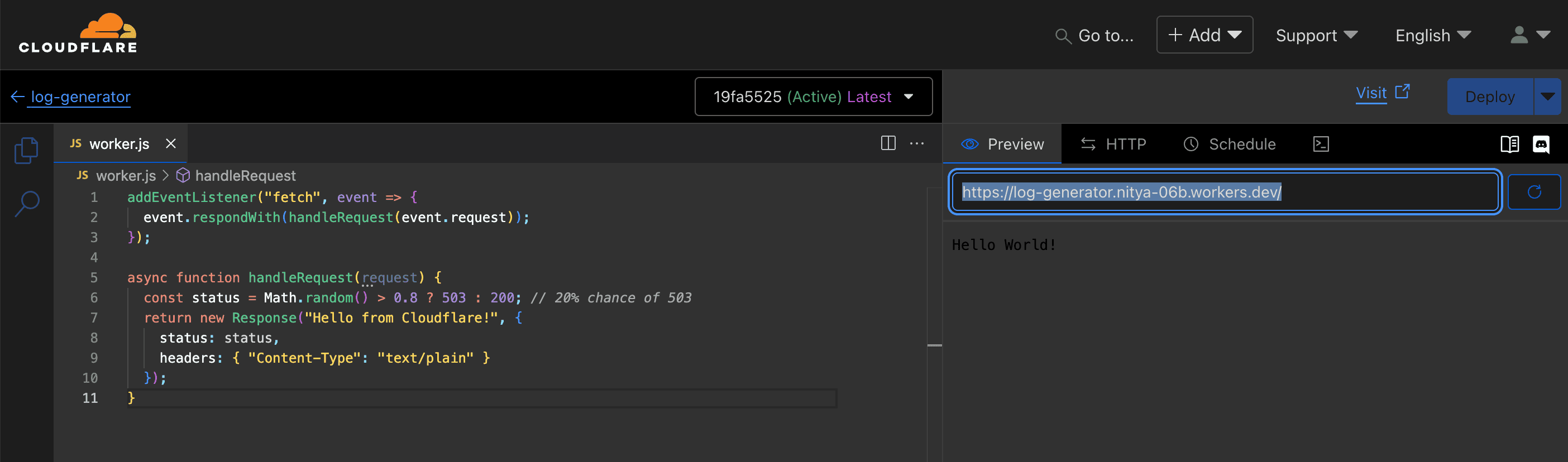
Task: Click the Cloudflare logo
Action: click(x=78, y=34)
